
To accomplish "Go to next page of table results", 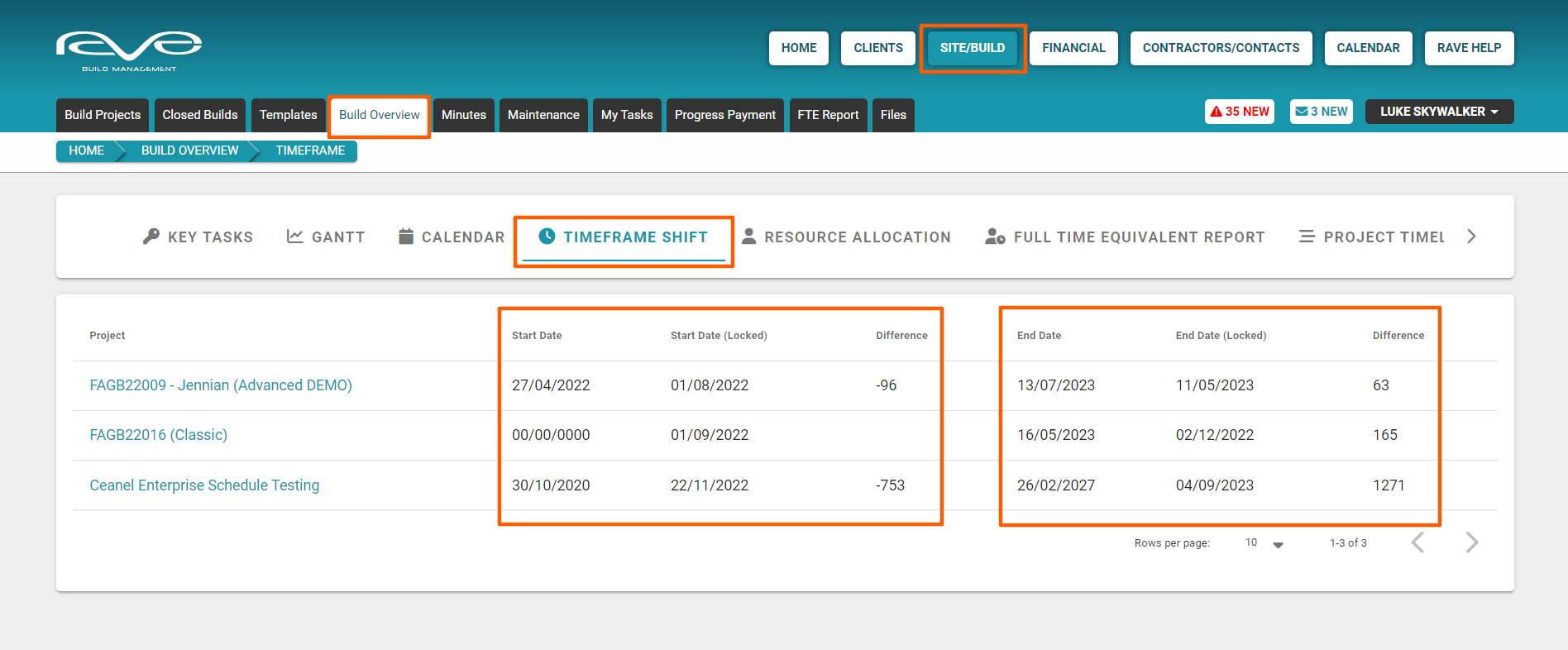I will point(1471,542).
